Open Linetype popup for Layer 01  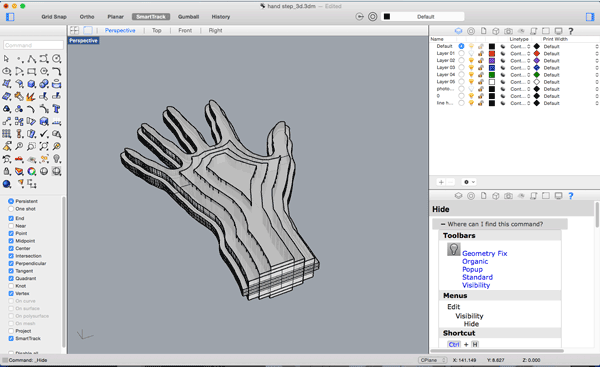520,54
